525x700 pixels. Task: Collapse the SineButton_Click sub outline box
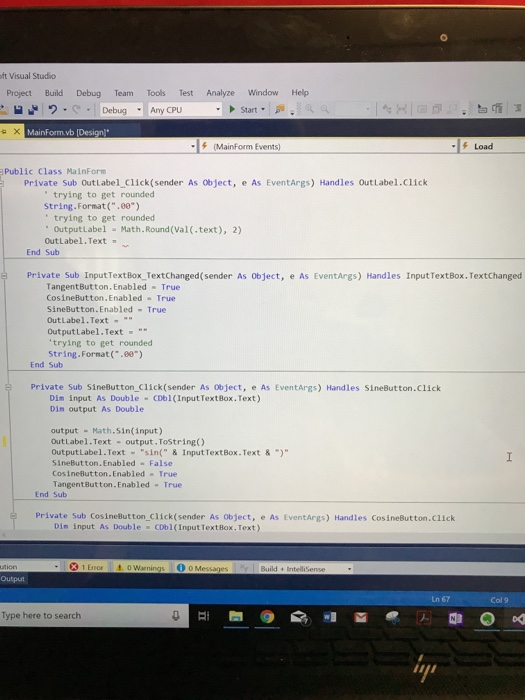[8, 387]
